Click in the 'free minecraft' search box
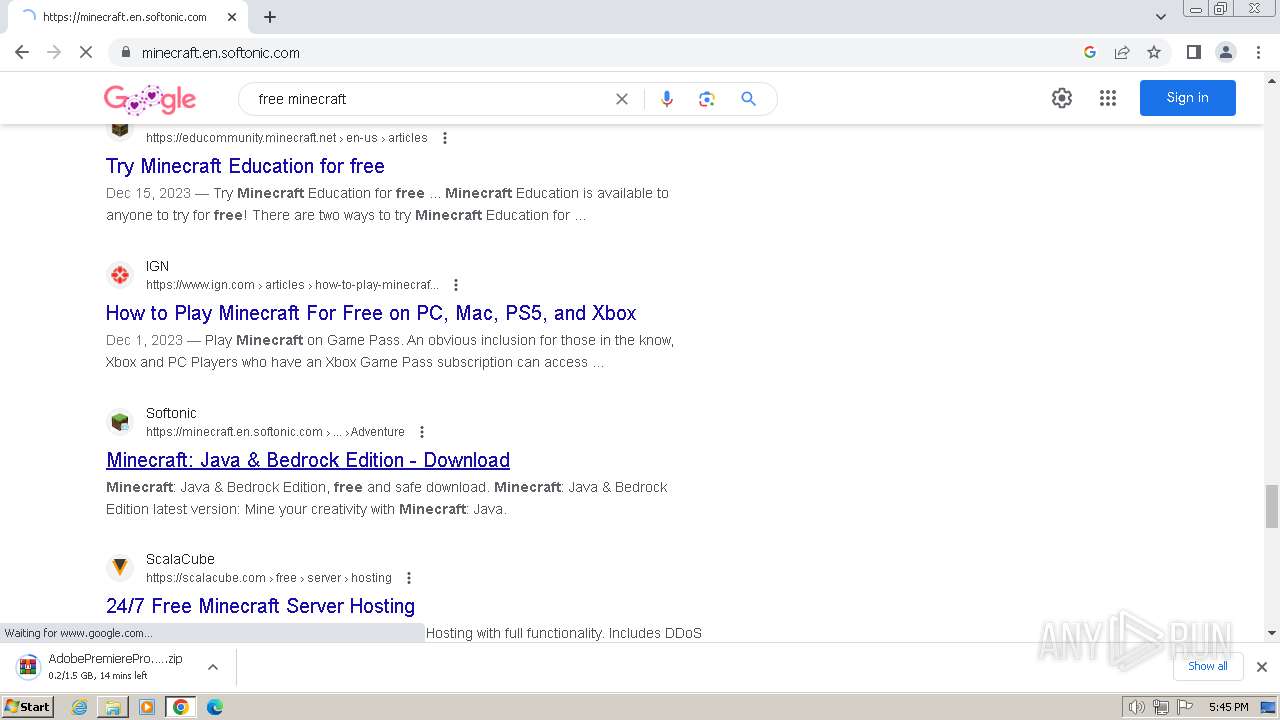1280x720 pixels. coord(430,99)
